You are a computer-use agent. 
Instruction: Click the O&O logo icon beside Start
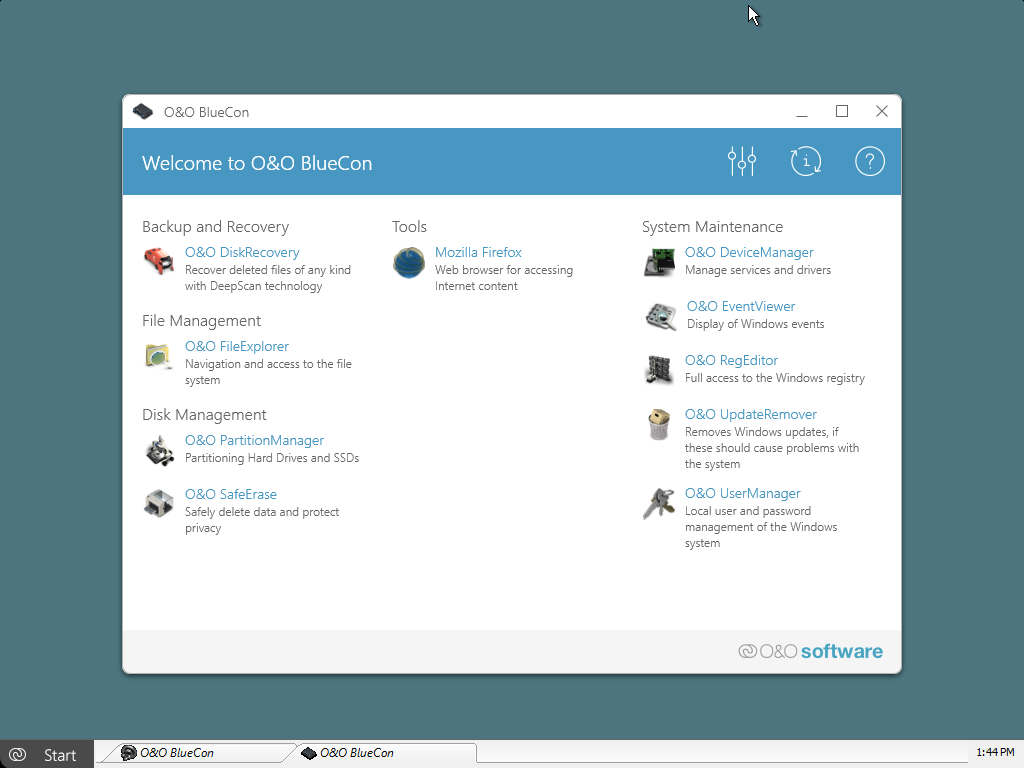[17, 755]
